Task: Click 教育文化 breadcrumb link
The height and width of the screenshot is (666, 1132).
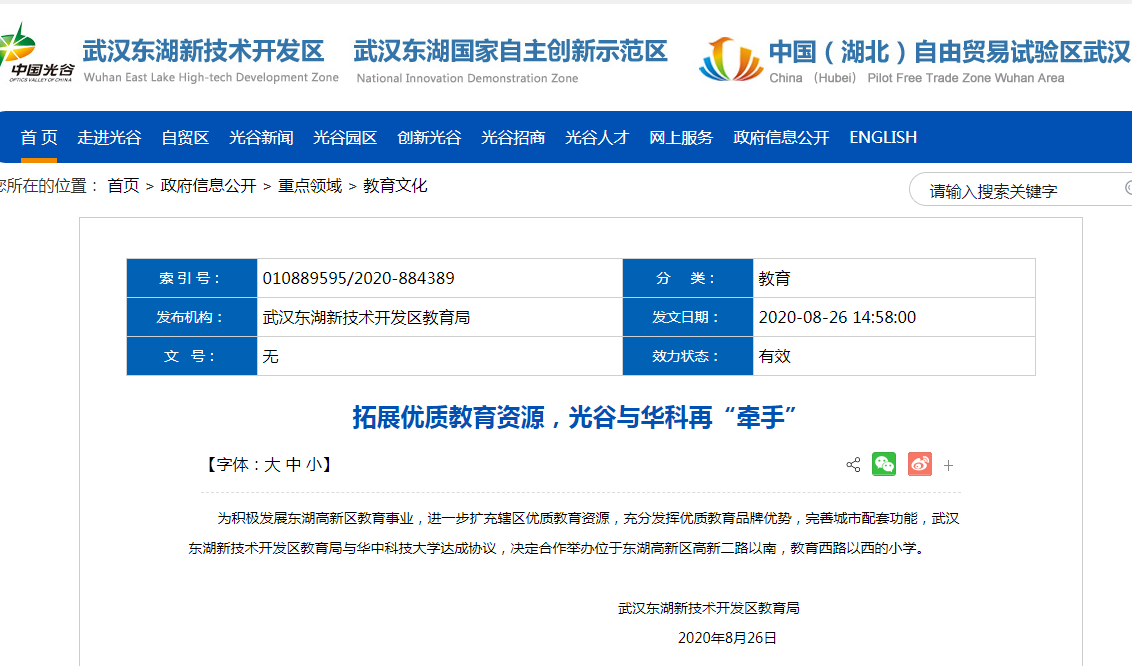Action: tap(395, 186)
